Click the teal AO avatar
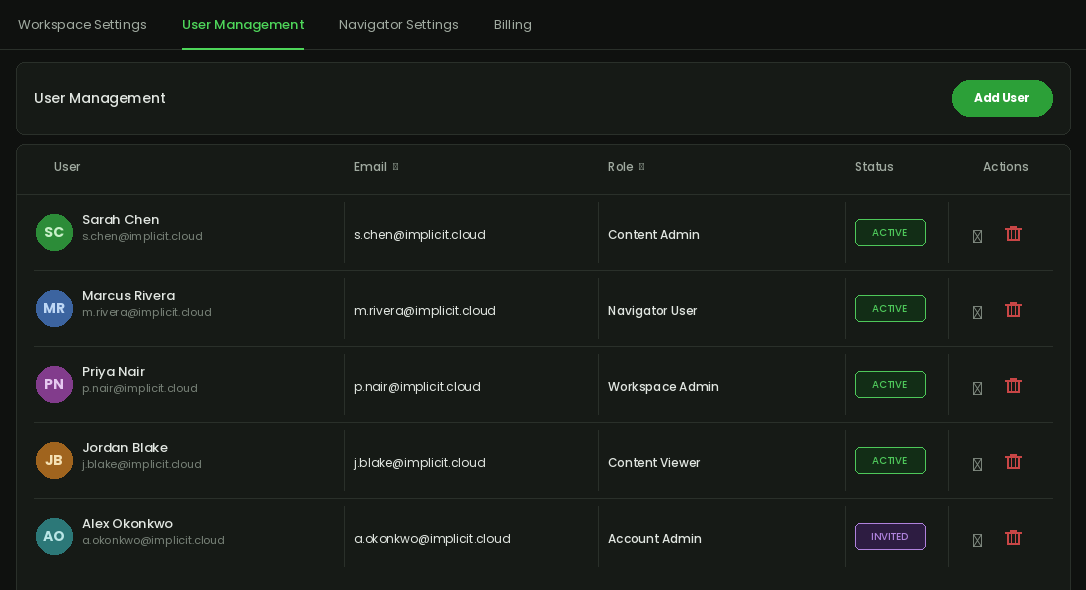 click(x=54, y=537)
